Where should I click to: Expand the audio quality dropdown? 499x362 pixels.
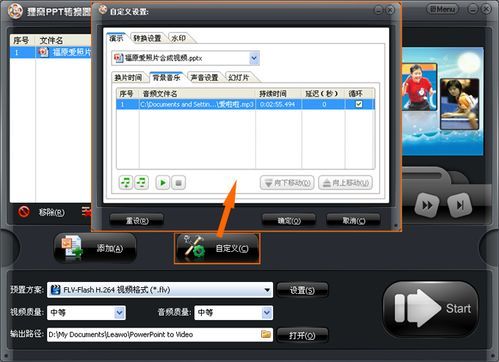tap(267, 313)
